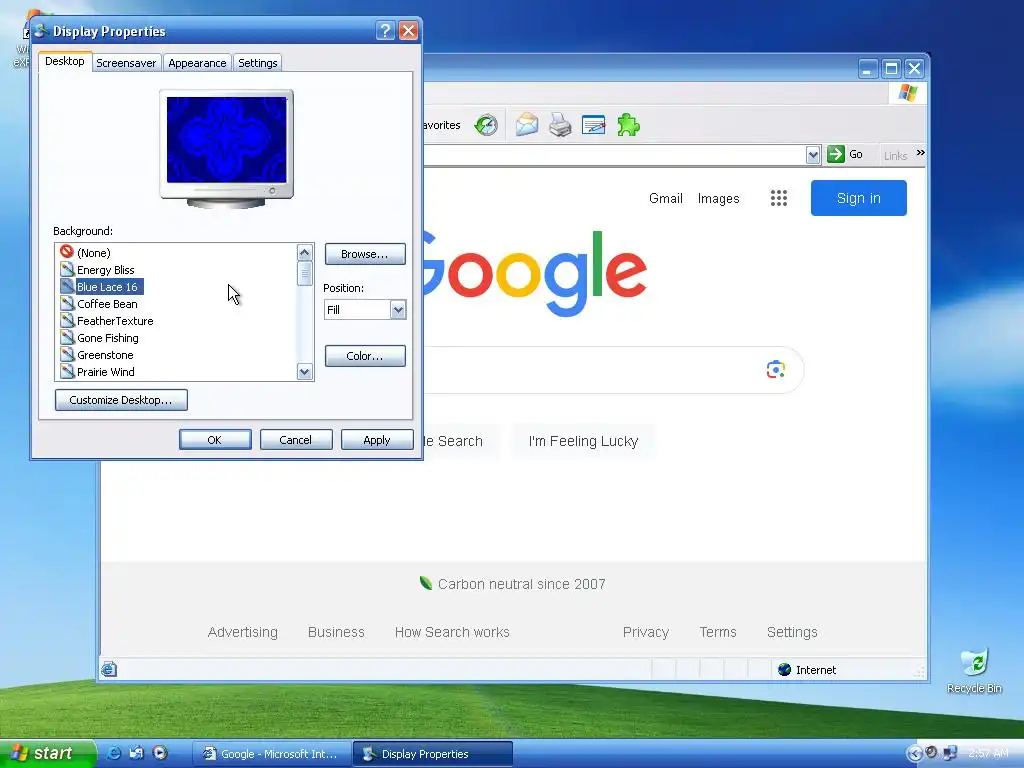Click the Edit page icon in toolbar
Image resolution: width=1024 pixels, height=768 pixels.
tap(593, 124)
